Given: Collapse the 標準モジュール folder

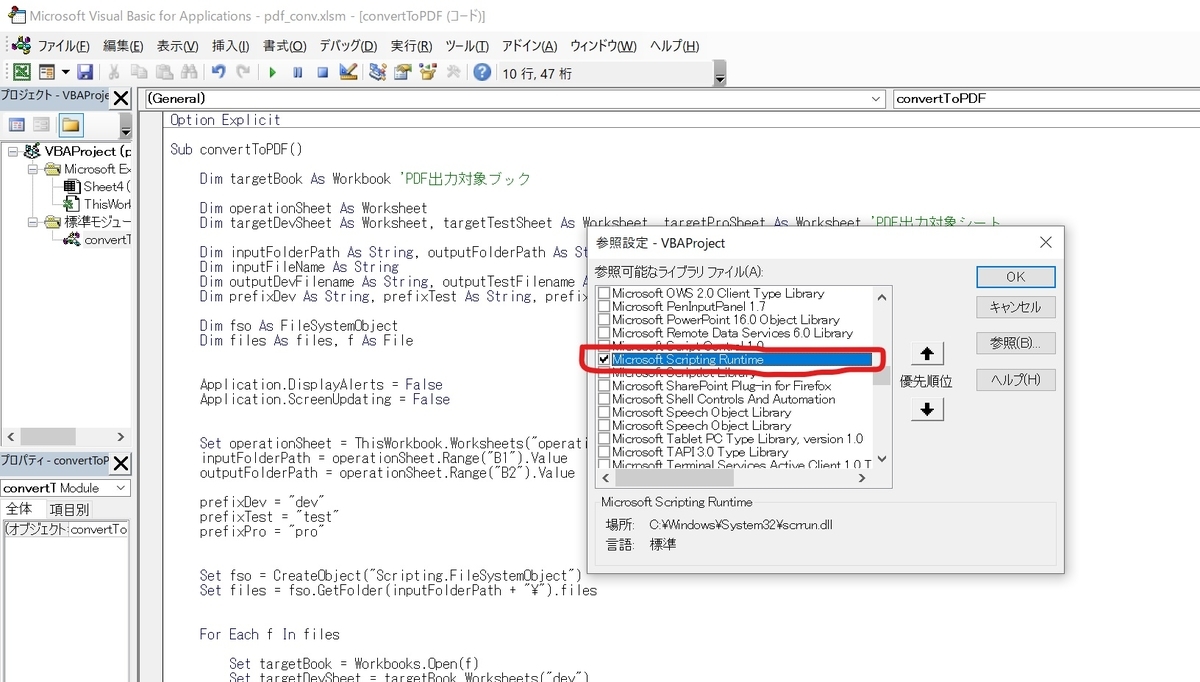Looking at the screenshot, I should [33, 222].
